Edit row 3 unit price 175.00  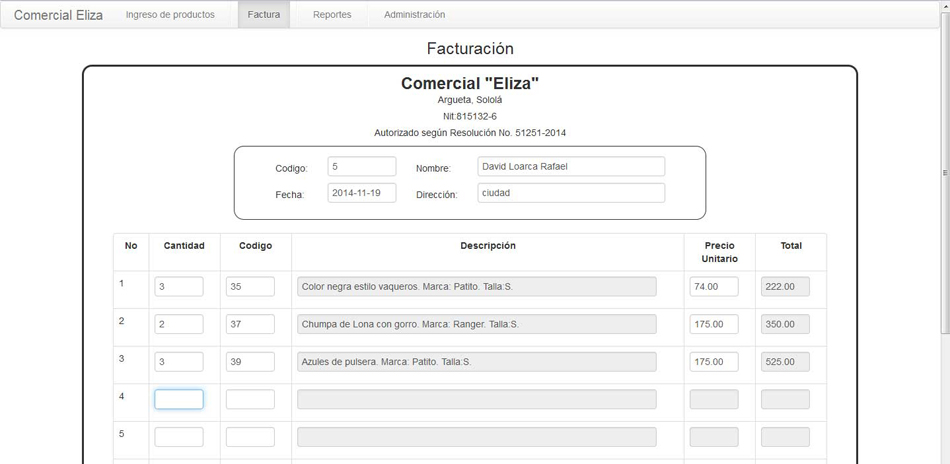click(714, 362)
